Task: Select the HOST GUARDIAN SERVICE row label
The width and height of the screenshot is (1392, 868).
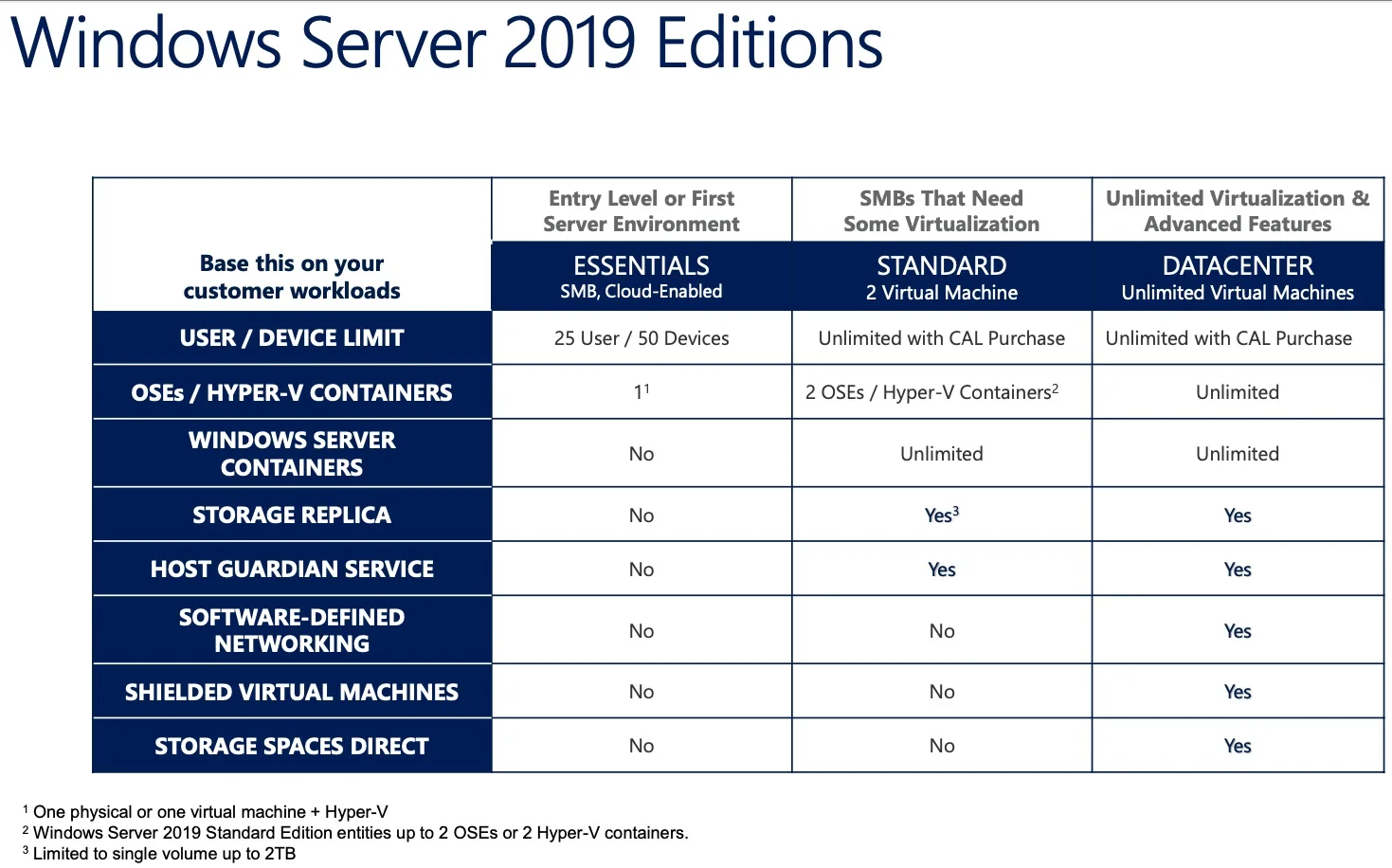Action: coord(291,569)
